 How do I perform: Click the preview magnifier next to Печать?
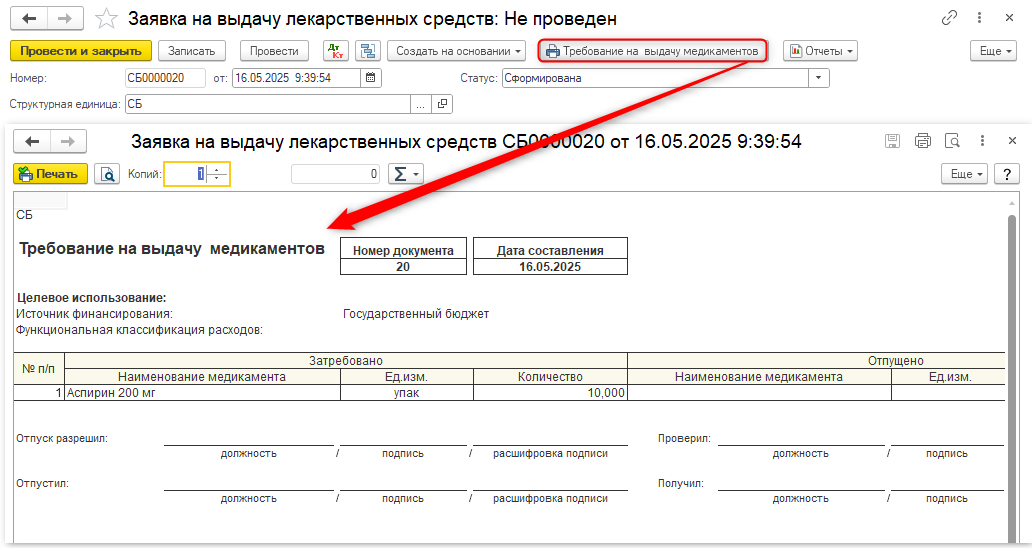pos(107,174)
